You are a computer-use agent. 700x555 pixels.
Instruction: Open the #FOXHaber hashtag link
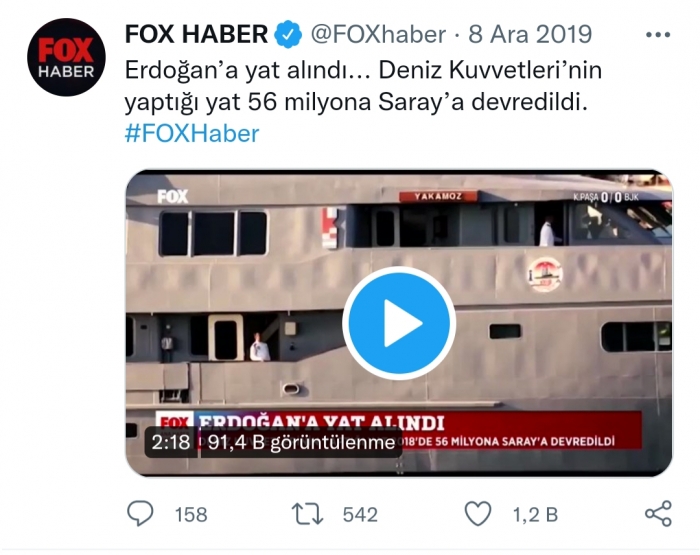point(192,134)
